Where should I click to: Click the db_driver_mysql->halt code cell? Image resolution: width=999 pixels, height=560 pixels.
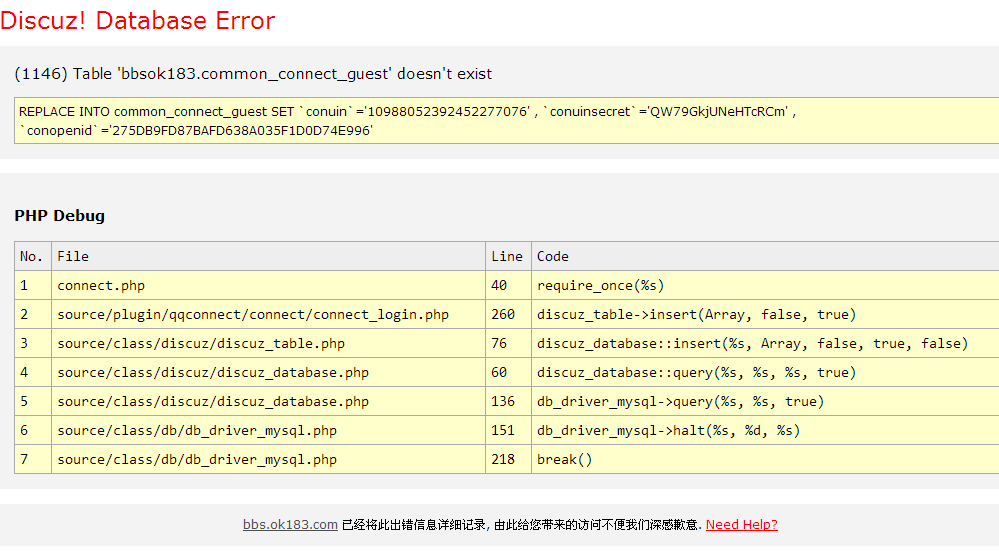pyautogui.click(x=765, y=430)
